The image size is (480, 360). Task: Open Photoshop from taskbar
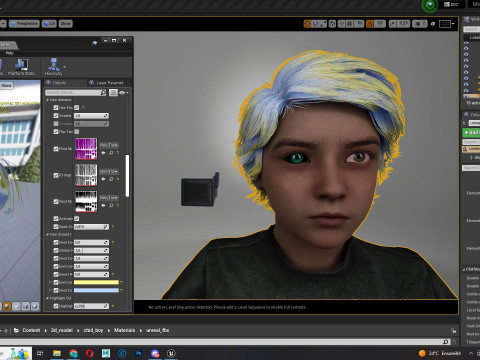[x=139, y=353]
